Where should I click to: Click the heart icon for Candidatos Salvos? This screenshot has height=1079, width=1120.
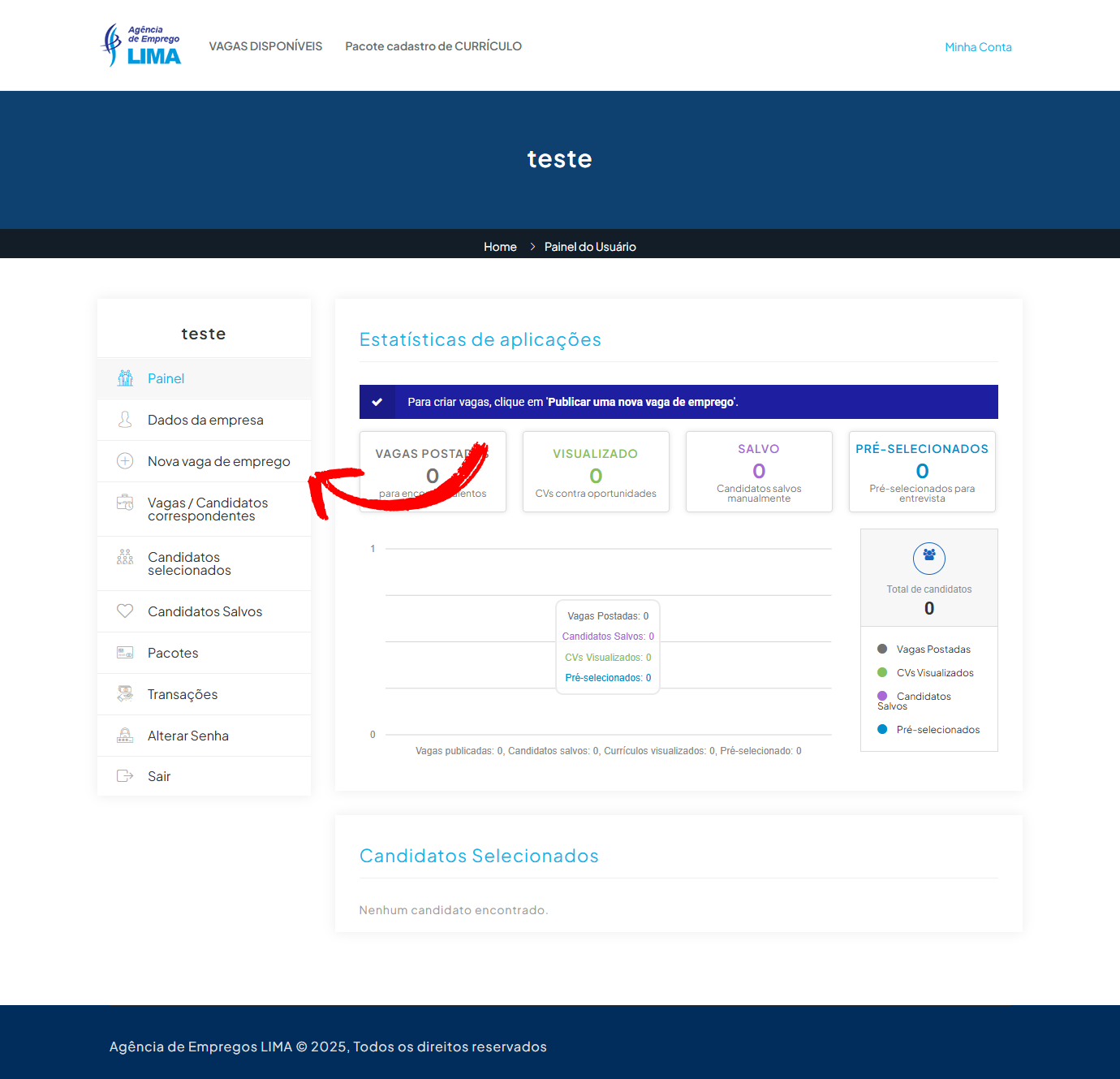[125, 611]
